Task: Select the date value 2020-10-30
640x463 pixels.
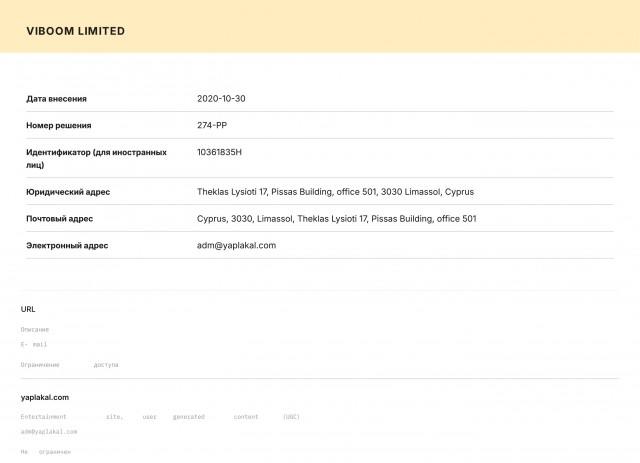Action: pos(221,98)
